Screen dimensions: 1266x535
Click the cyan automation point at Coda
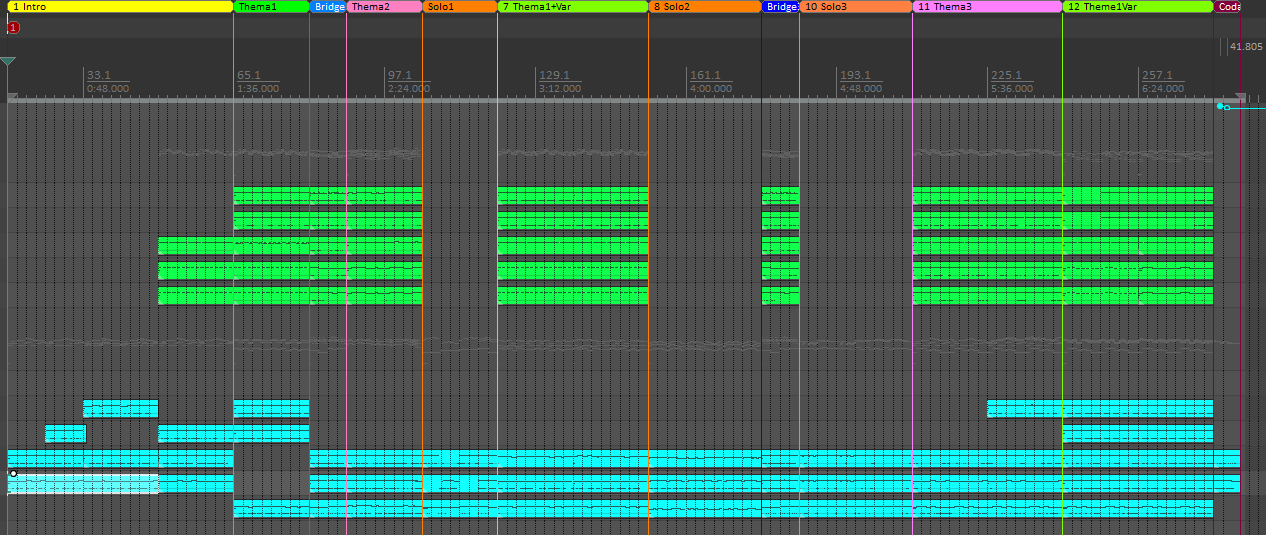coord(1220,106)
